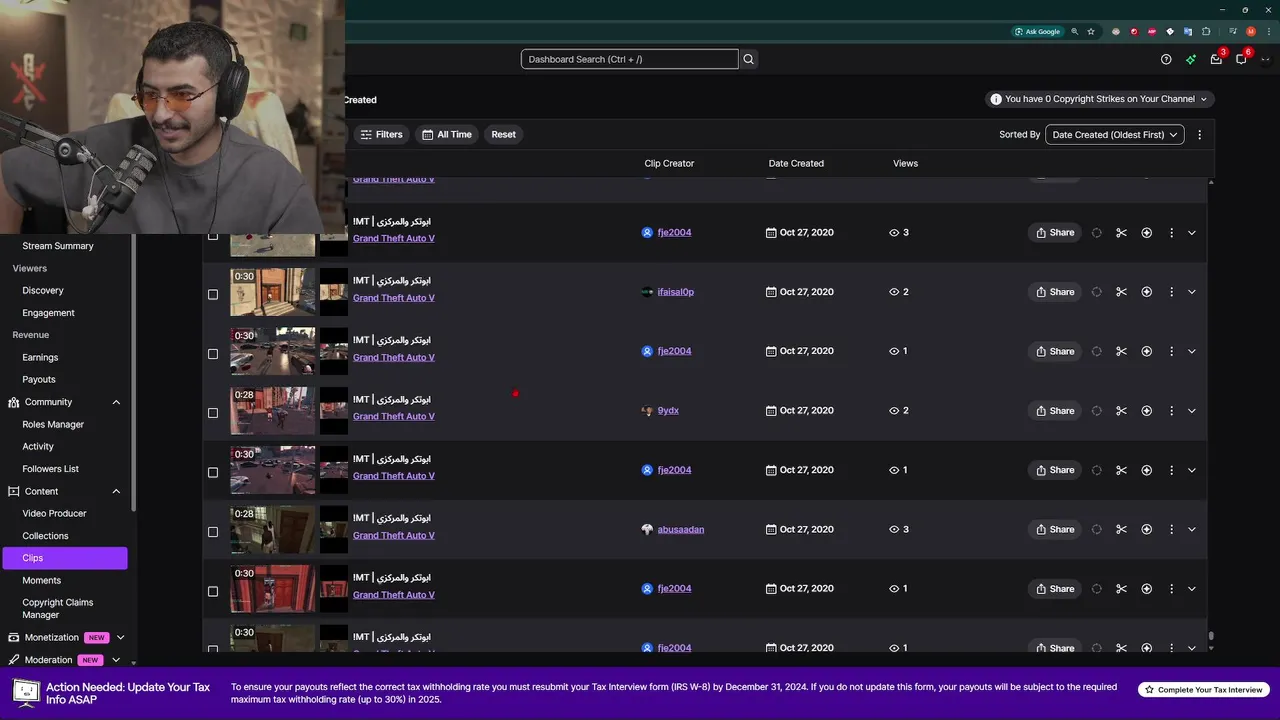The height and width of the screenshot is (720, 1280).
Task: Click Ask Google in the address bar
Action: 1037,31
